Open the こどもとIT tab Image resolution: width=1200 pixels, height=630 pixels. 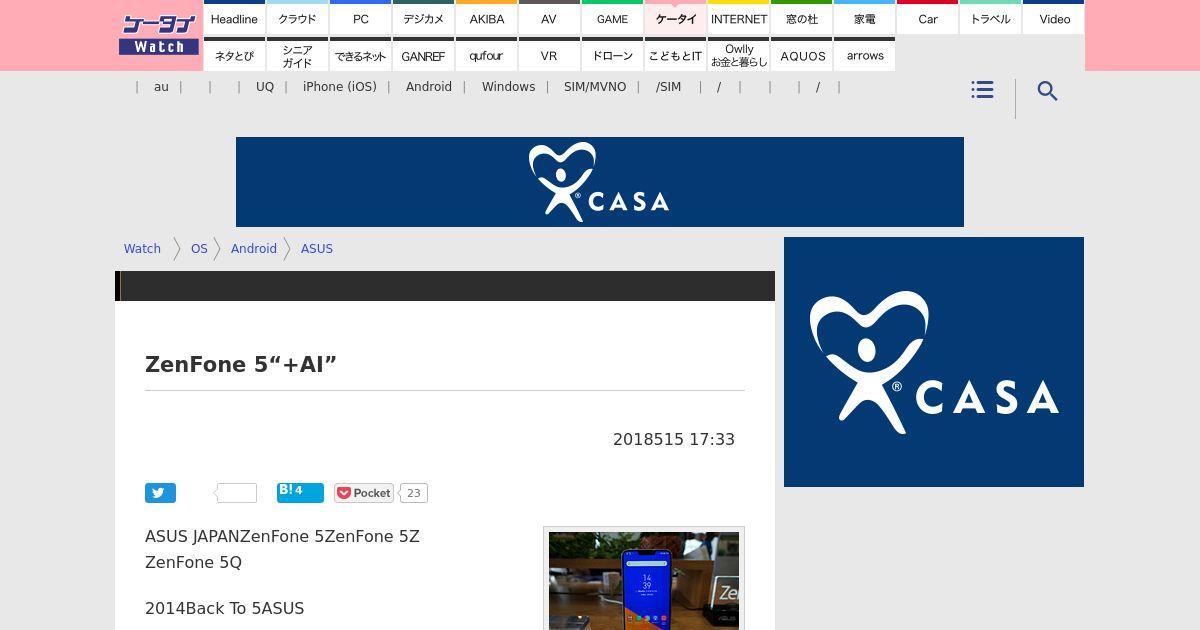(x=675, y=56)
